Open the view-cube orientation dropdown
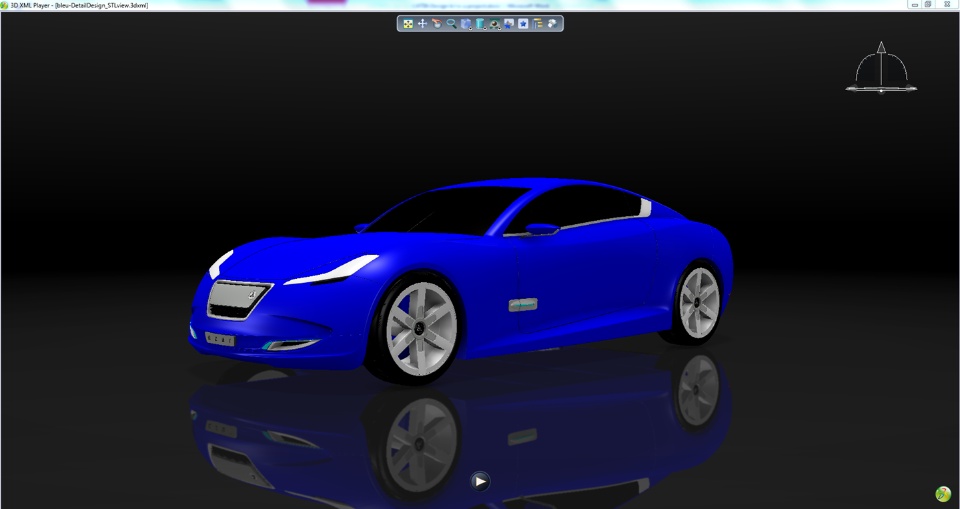The width and height of the screenshot is (960, 509). pos(466,24)
